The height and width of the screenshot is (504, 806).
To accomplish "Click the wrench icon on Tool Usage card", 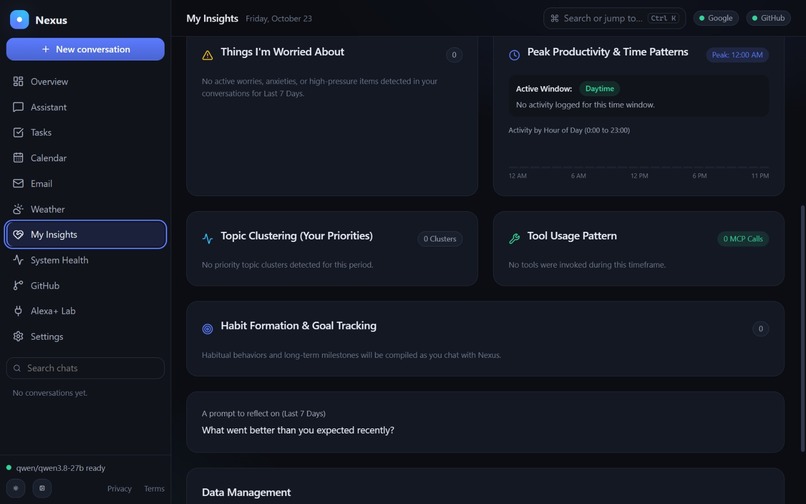I will pyautogui.click(x=514, y=239).
